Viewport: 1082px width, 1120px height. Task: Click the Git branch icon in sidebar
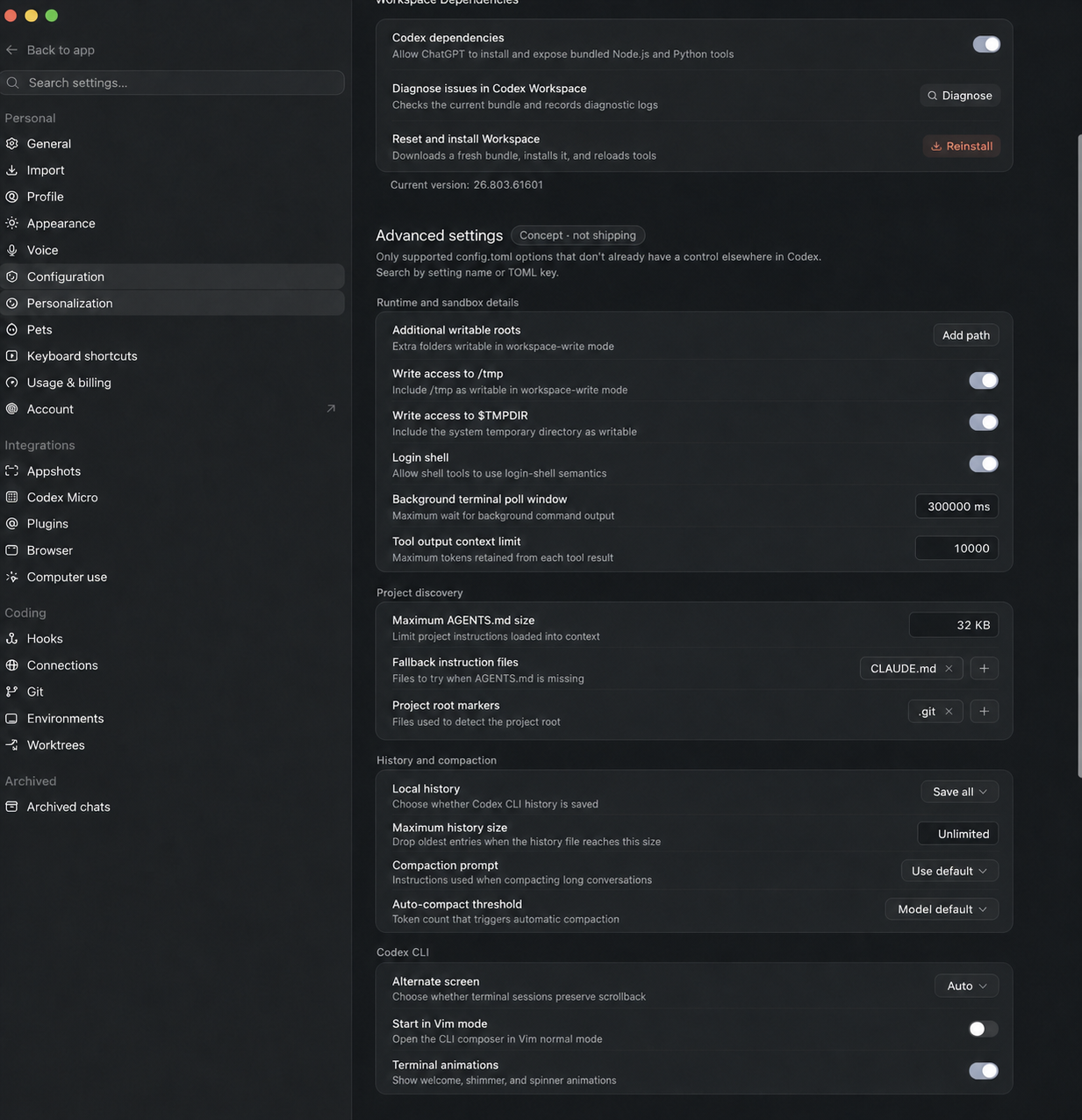tap(11, 692)
